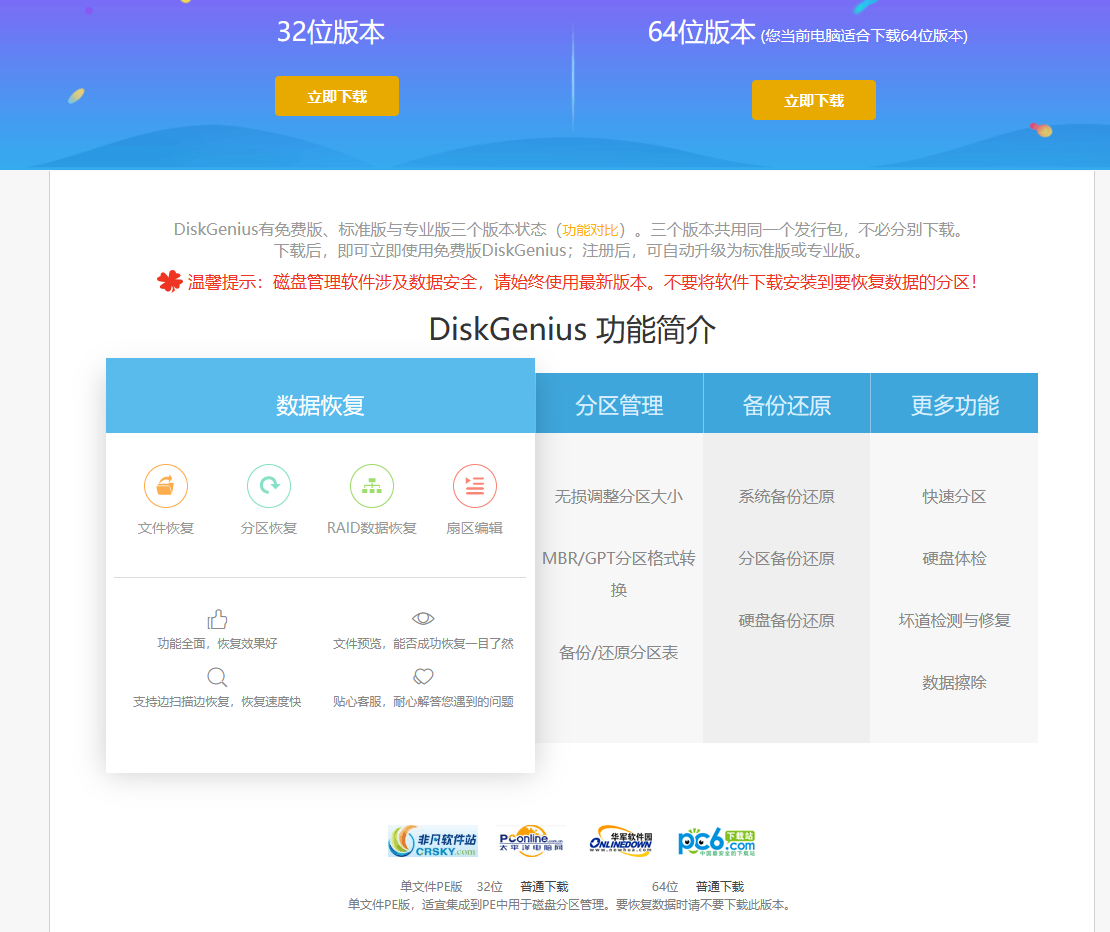1110x932 pixels.
Task: Click the heart icon above 贴心客服
Action: point(423,677)
